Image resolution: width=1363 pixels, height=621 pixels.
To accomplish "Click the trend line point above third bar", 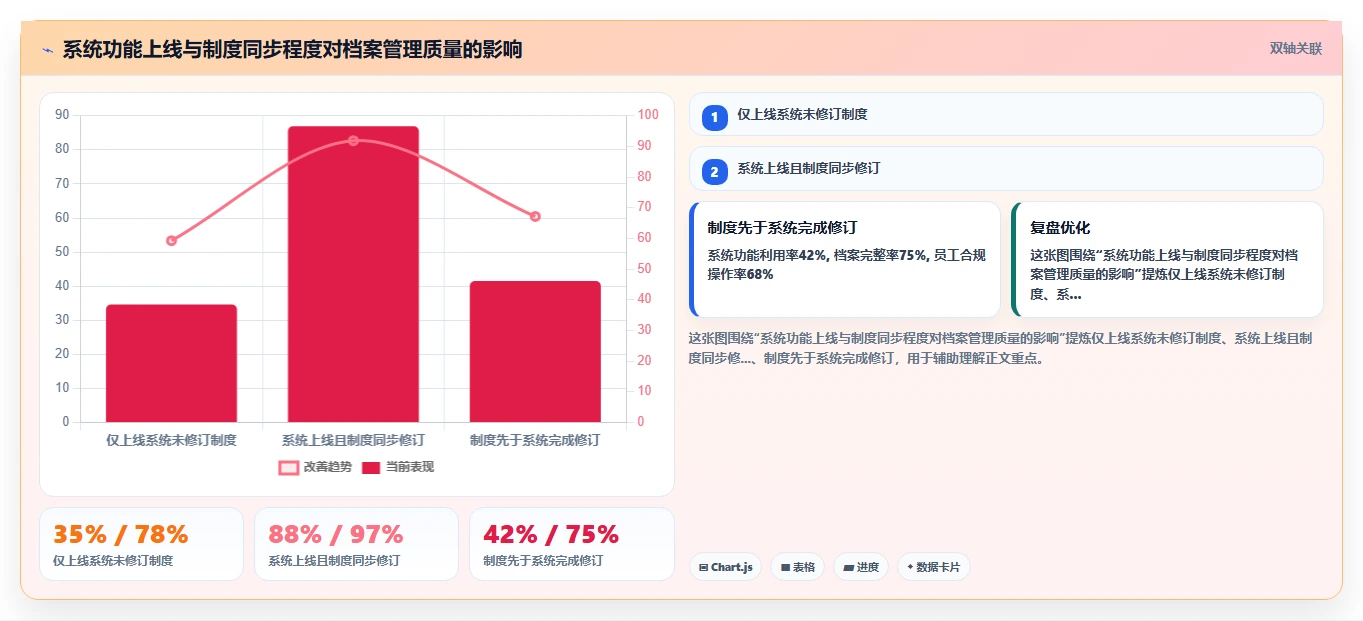I will (535, 216).
